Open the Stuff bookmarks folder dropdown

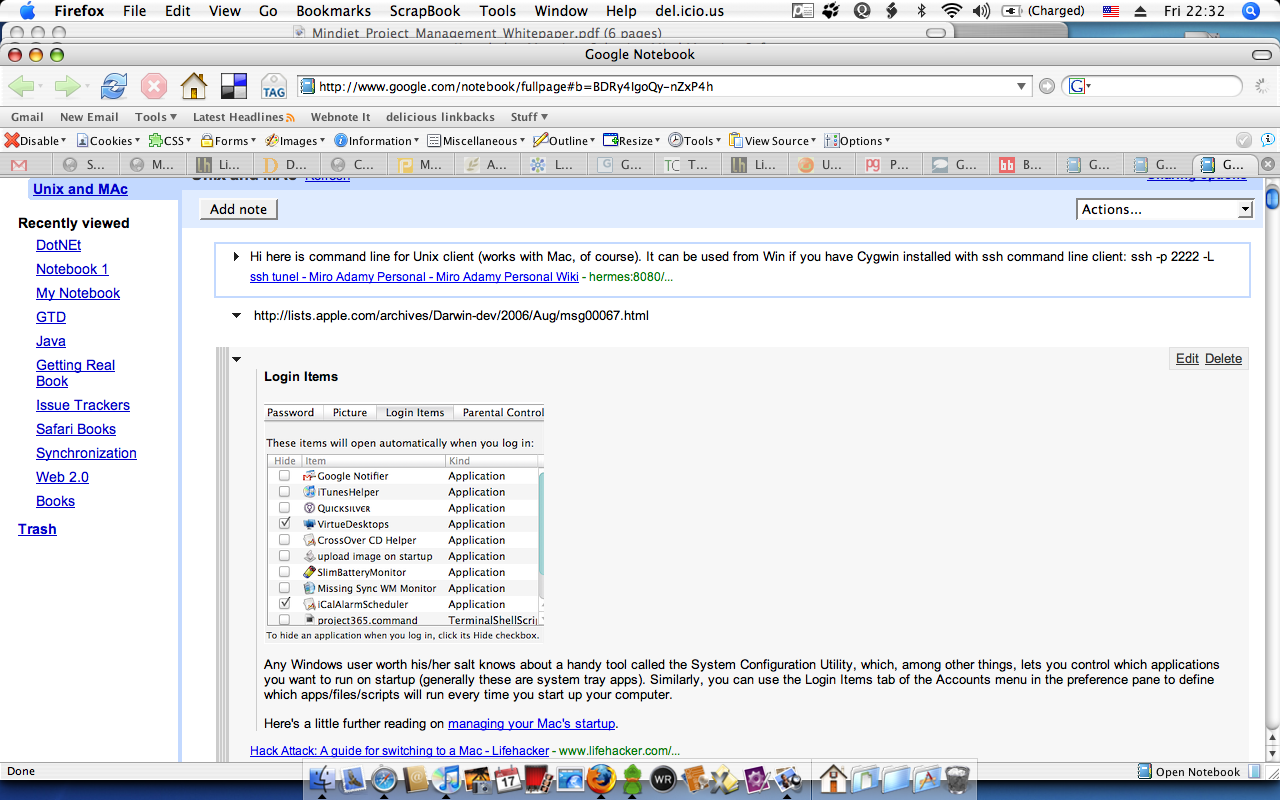(x=529, y=117)
